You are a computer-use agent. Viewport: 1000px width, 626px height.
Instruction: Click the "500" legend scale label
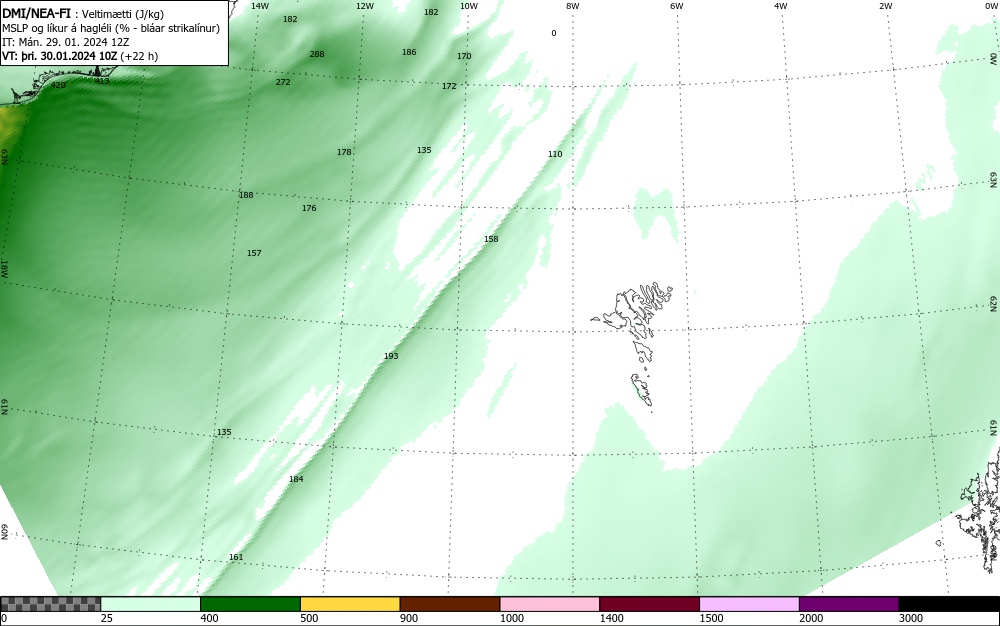(x=309, y=618)
